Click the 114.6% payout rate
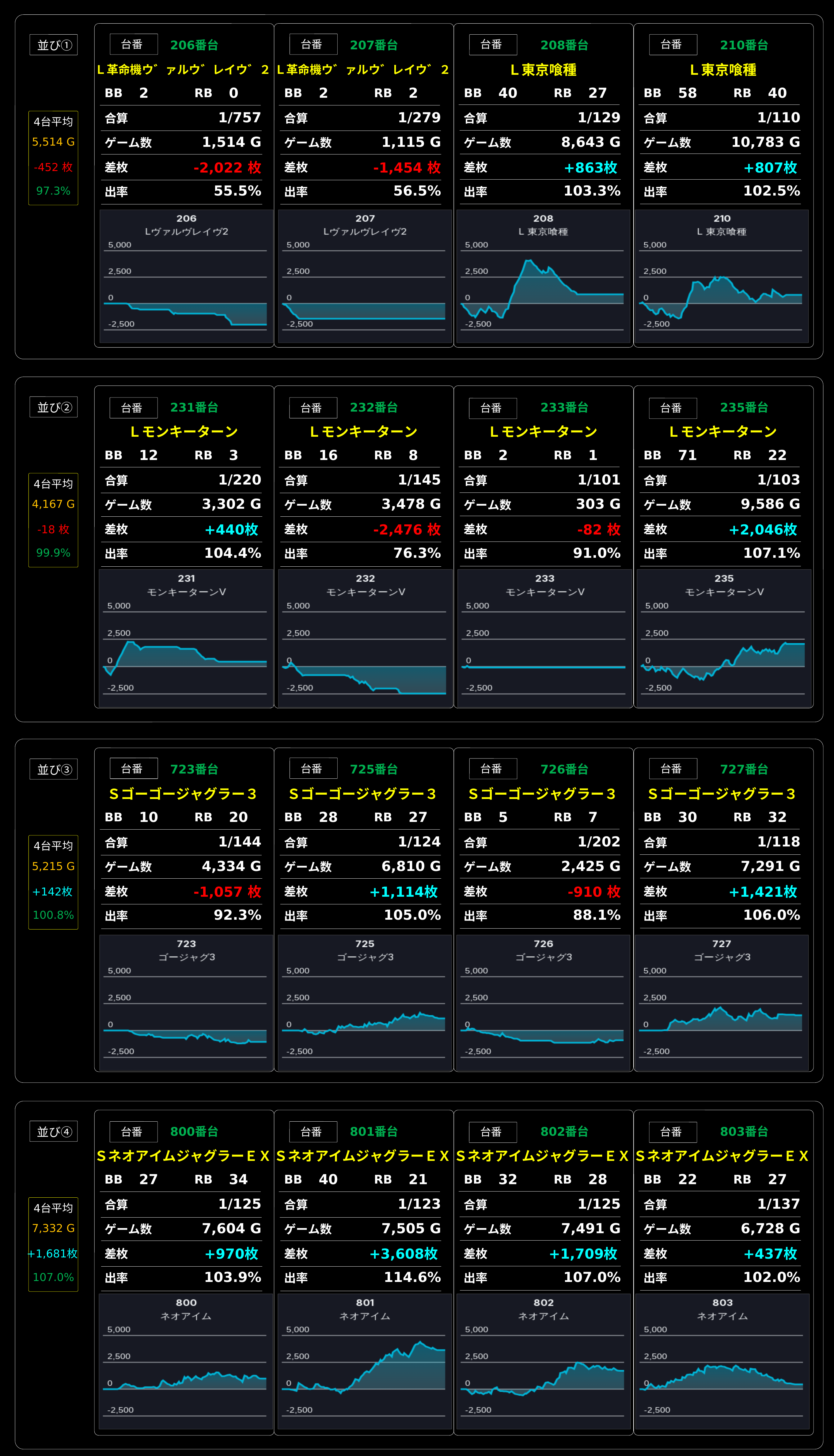The width and height of the screenshot is (834, 1456). coord(412,1277)
